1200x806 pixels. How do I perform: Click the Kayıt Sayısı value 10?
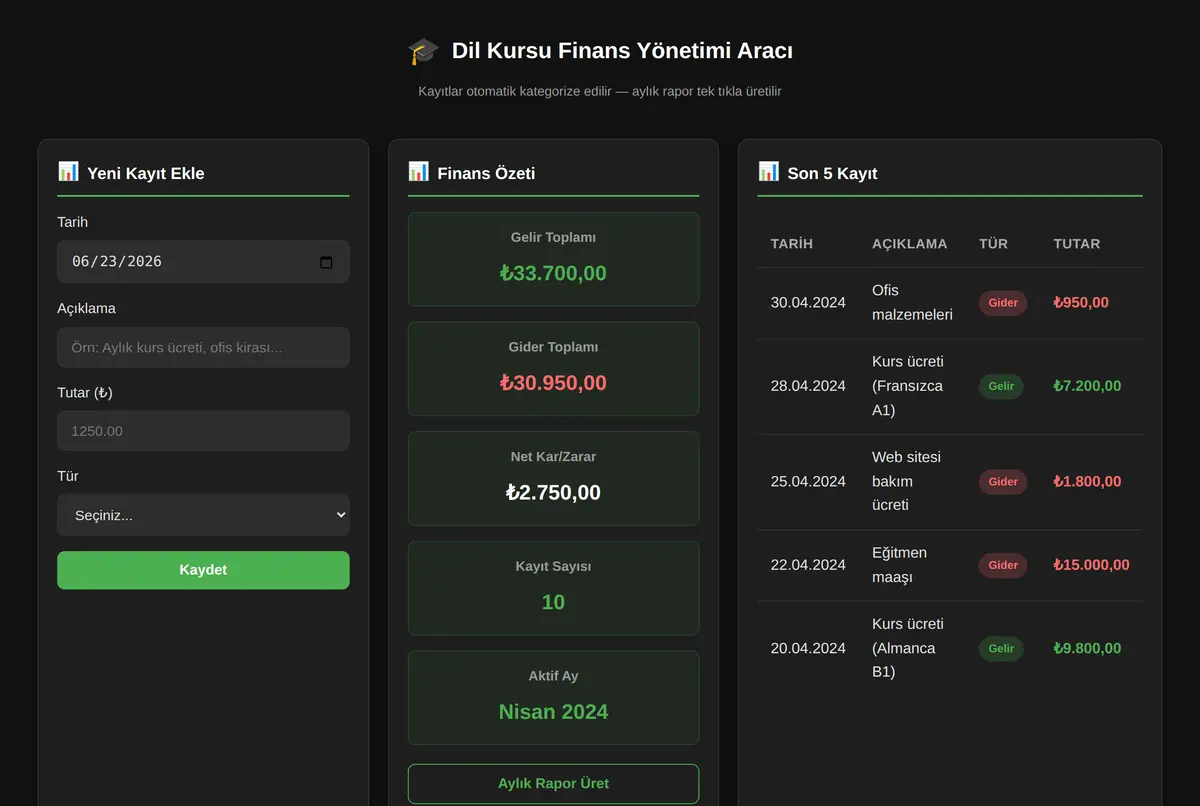click(553, 602)
